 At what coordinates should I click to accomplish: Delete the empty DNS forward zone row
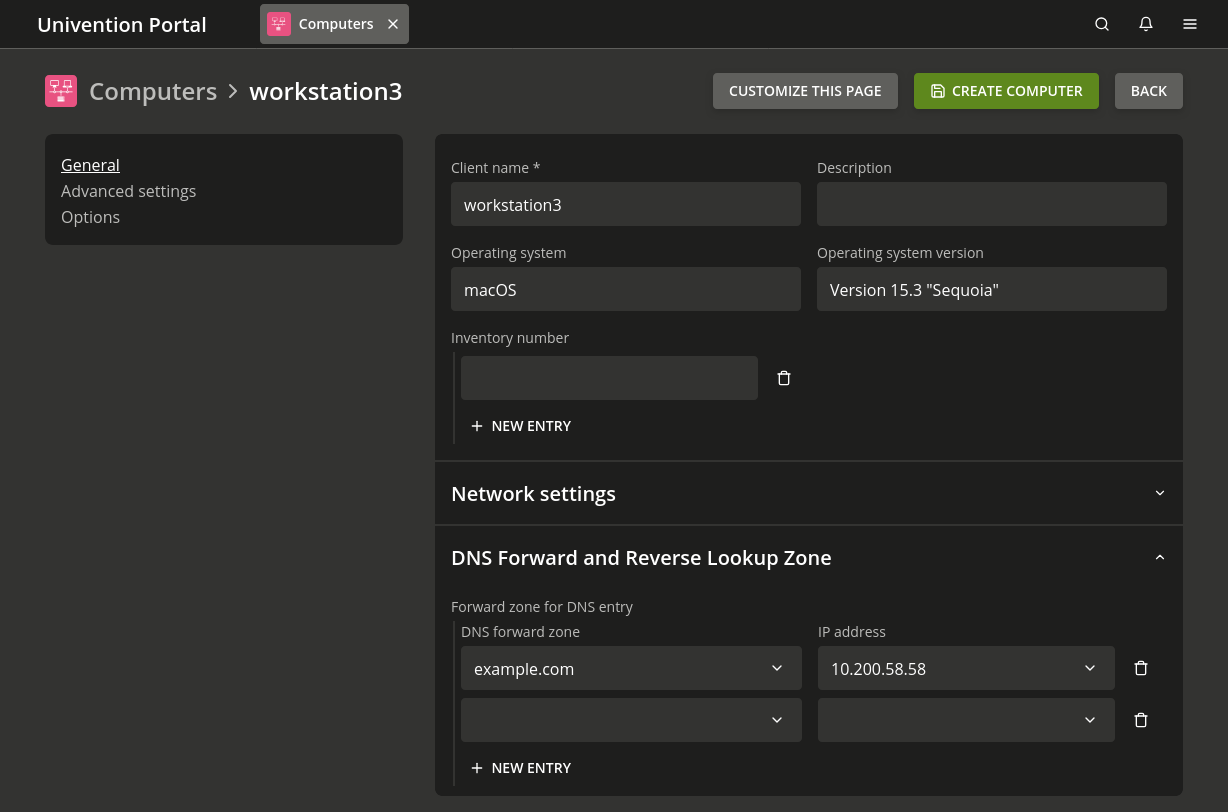point(1141,720)
